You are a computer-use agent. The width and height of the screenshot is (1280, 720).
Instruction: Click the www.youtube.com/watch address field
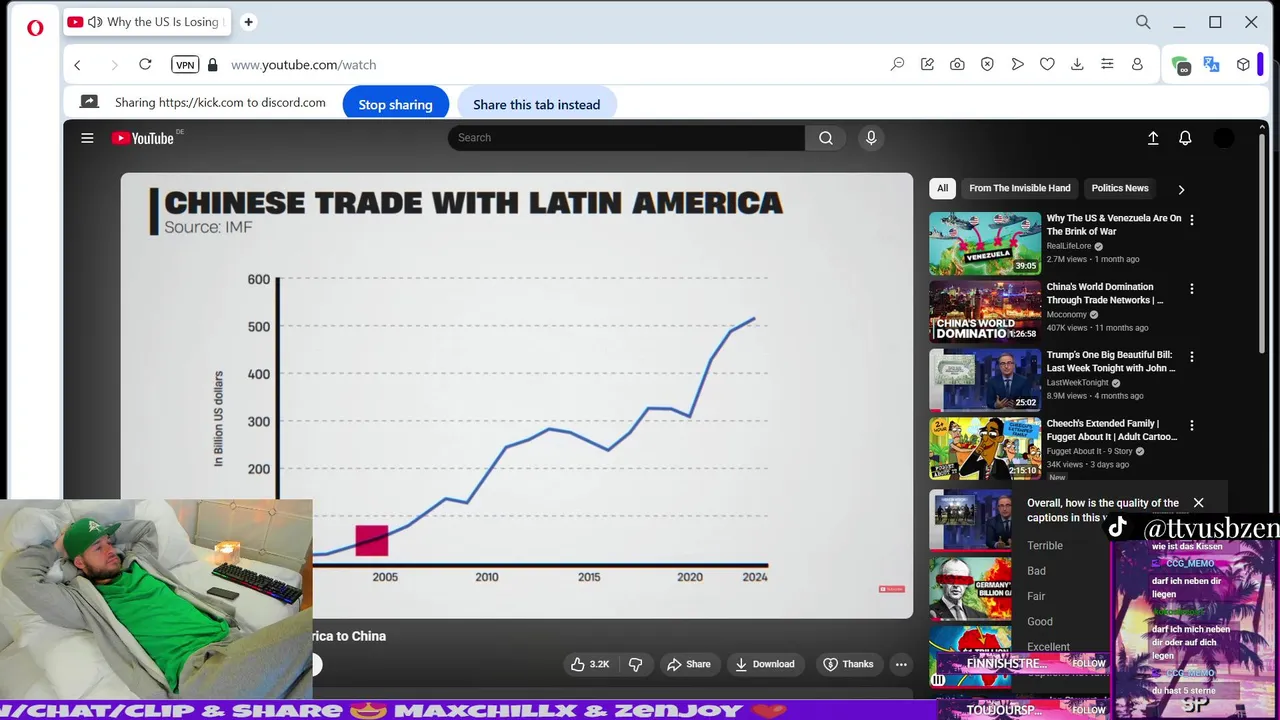pos(303,64)
